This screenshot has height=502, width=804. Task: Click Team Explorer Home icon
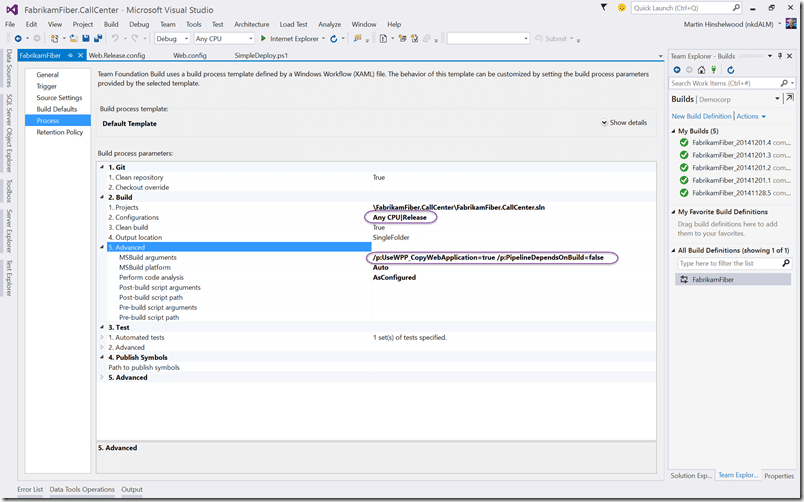701,70
